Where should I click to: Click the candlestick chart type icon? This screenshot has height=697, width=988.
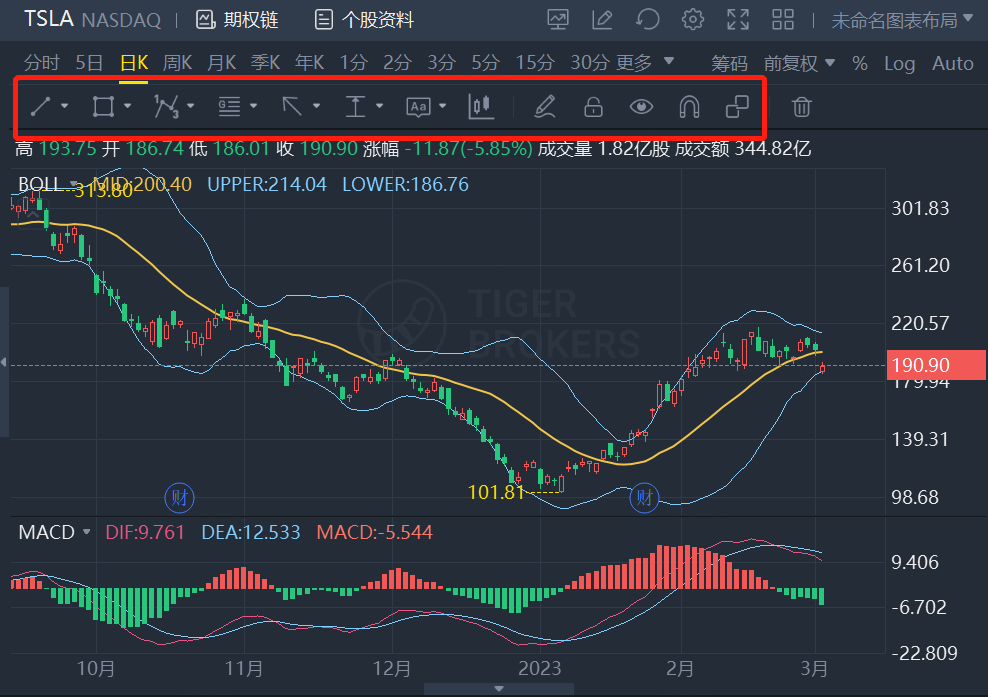(481, 107)
